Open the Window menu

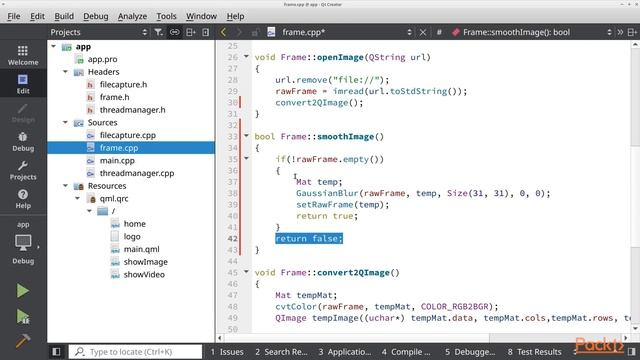(201, 16)
